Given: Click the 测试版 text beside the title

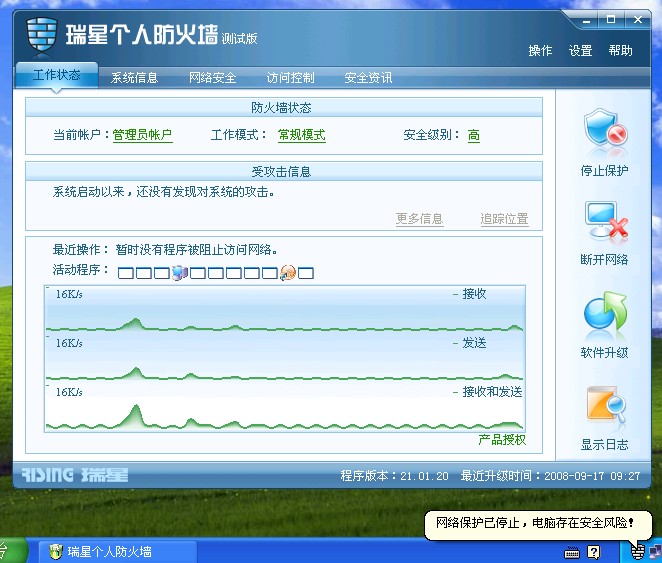Looking at the screenshot, I should [x=239, y=39].
